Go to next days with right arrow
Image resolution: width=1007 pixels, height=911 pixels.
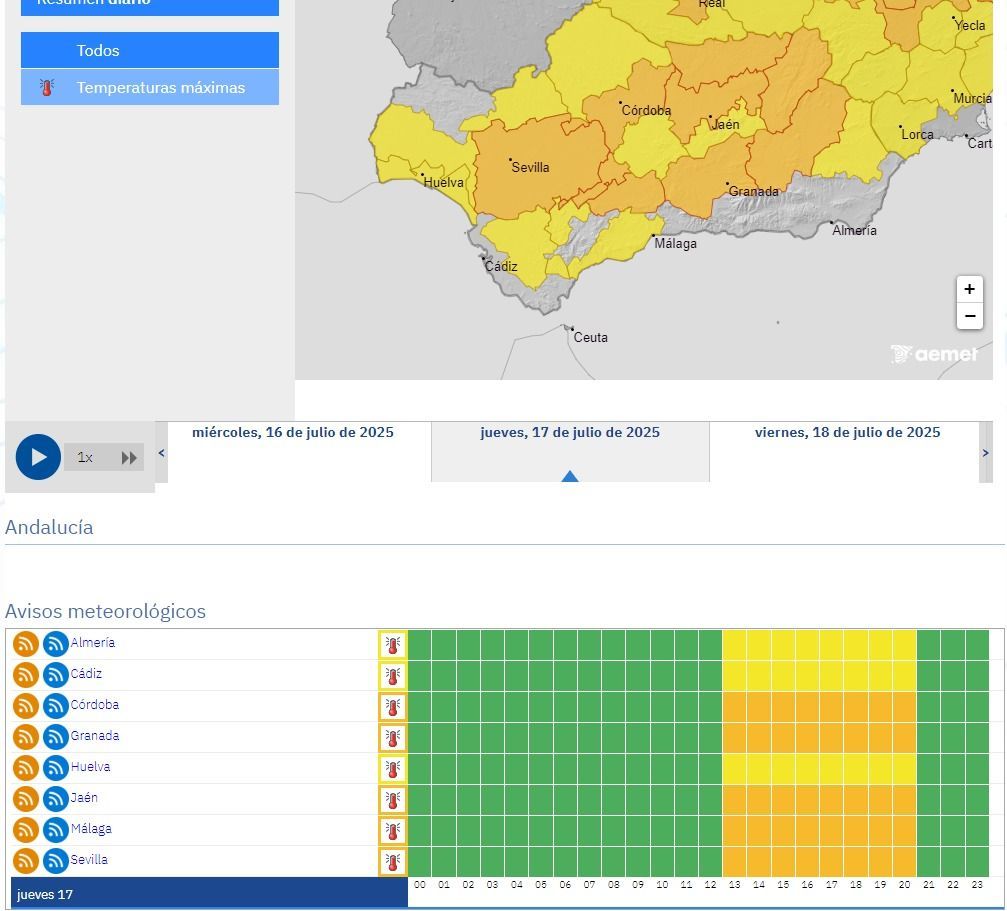(985, 453)
